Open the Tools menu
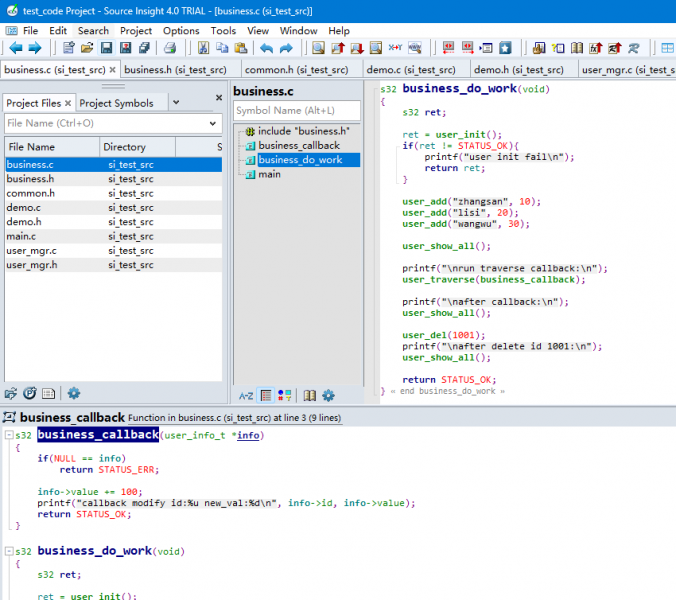This screenshot has width=676, height=600. pos(223,31)
